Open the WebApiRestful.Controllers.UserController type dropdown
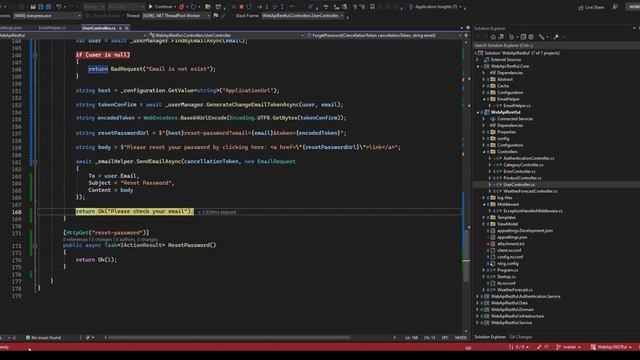The image size is (640, 360). 227,36
